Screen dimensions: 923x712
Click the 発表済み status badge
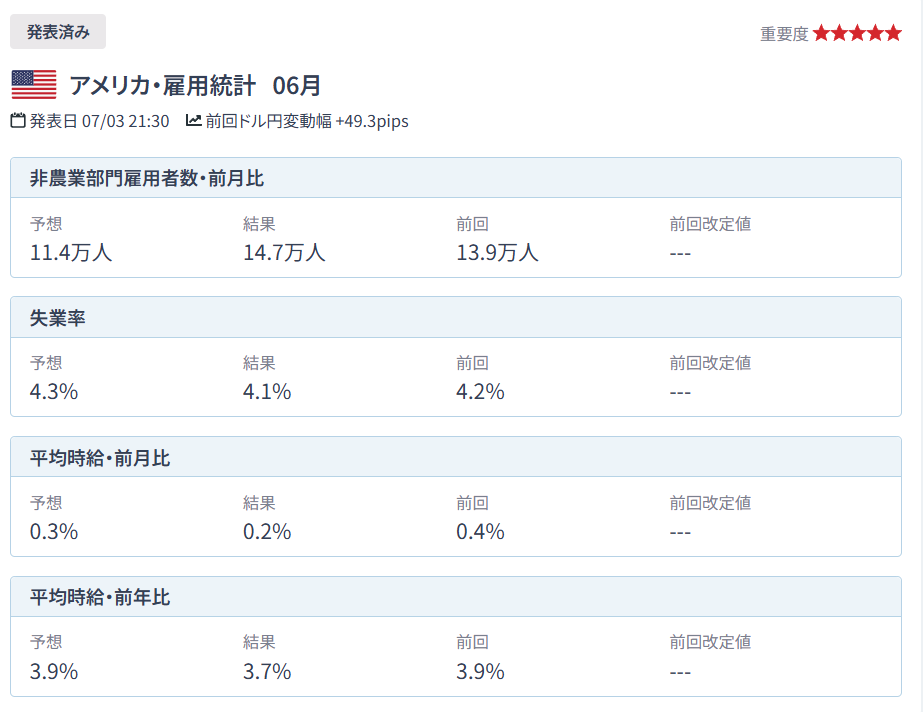click(58, 32)
